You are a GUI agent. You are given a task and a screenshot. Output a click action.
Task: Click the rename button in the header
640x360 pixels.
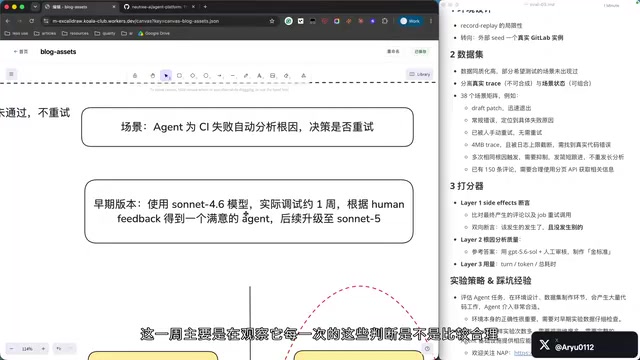click(x=393, y=51)
